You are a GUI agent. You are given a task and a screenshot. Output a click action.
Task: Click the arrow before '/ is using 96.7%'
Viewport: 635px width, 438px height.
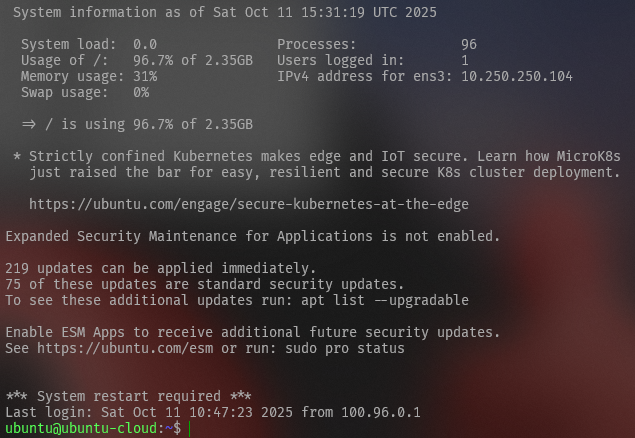click(29, 124)
